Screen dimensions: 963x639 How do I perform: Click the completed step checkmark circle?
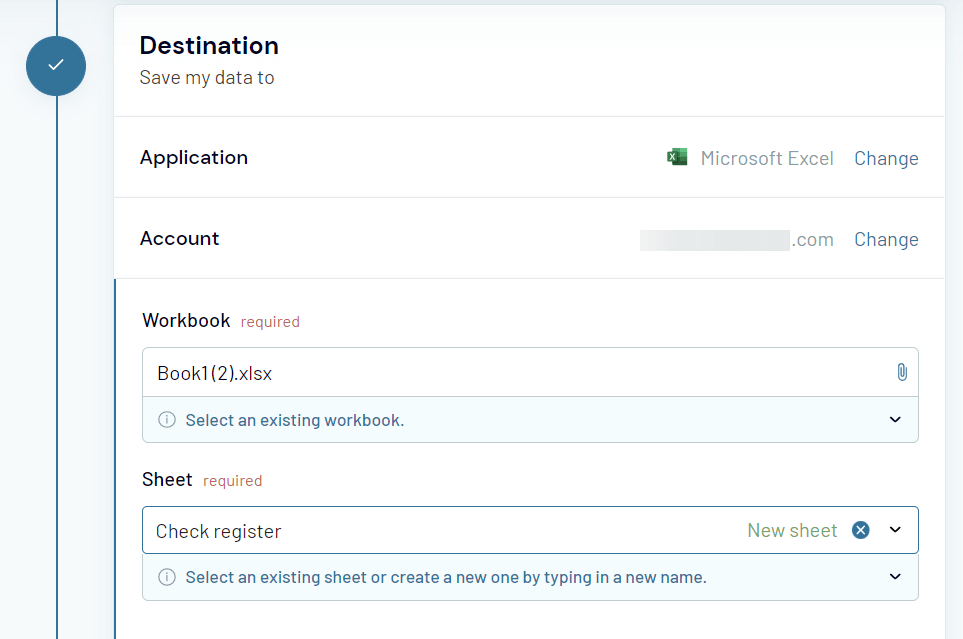click(56, 65)
